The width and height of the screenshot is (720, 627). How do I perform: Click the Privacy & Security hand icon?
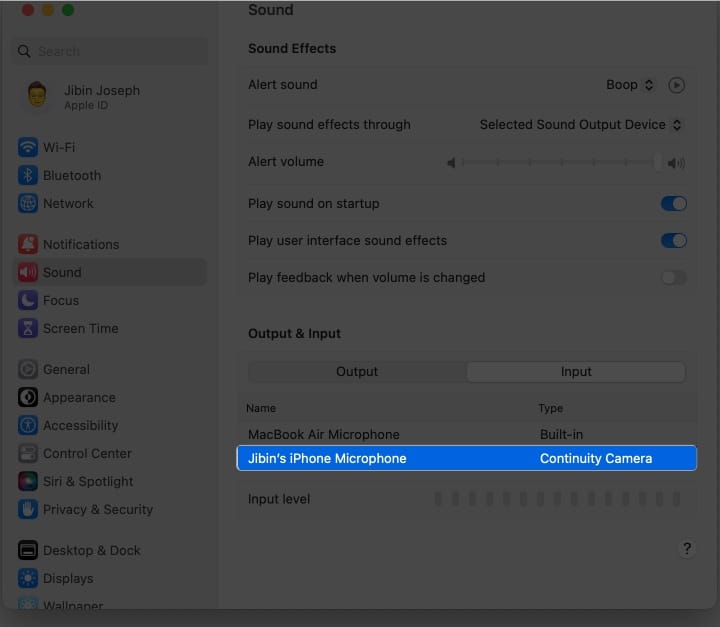click(x=28, y=509)
